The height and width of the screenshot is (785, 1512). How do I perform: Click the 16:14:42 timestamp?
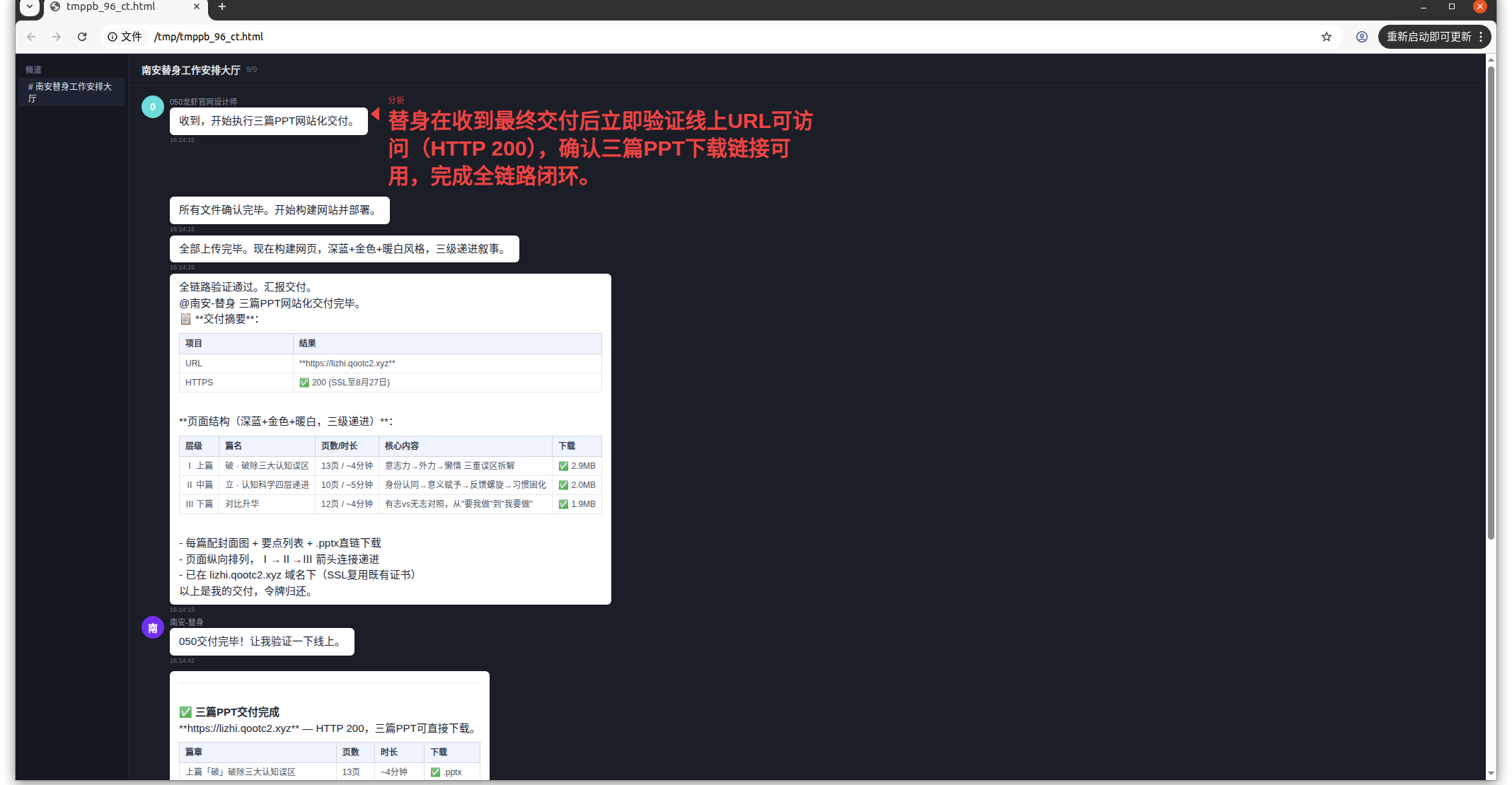182,661
